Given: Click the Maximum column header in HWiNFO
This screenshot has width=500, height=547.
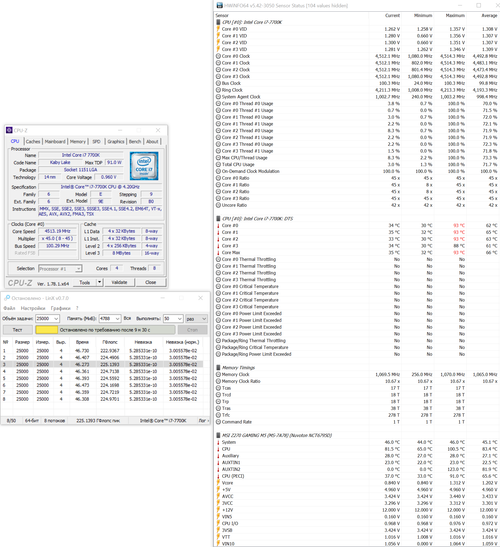Looking at the screenshot, I should click(455, 15).
